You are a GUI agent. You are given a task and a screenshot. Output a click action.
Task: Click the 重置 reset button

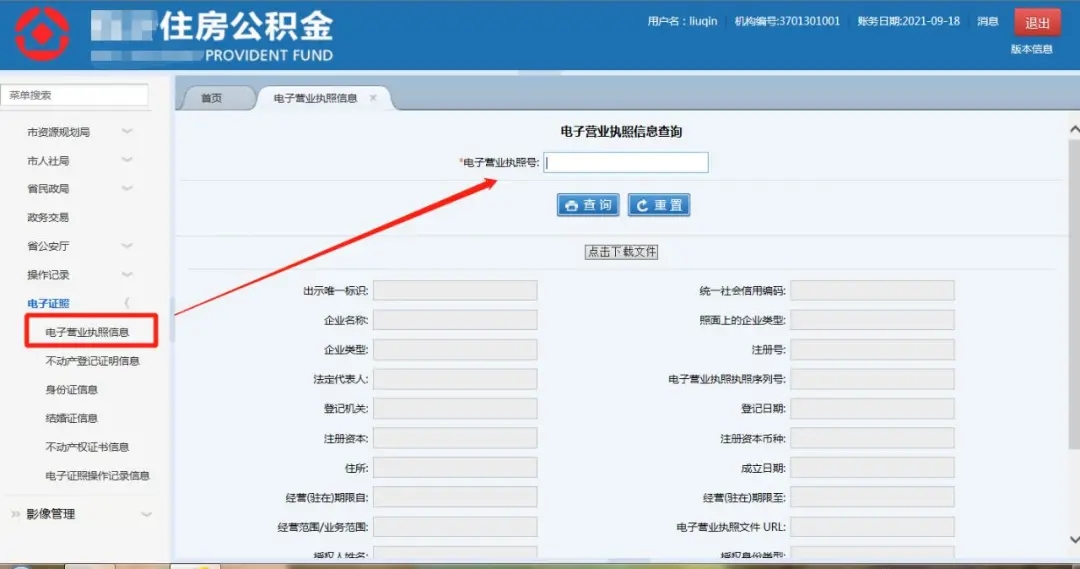pyautogui.click(x=659, y=205)
